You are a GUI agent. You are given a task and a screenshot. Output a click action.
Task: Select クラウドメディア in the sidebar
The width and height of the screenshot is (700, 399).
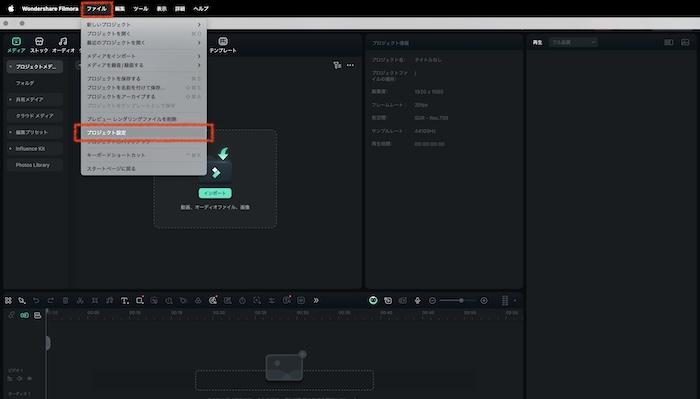click(34, 116)
